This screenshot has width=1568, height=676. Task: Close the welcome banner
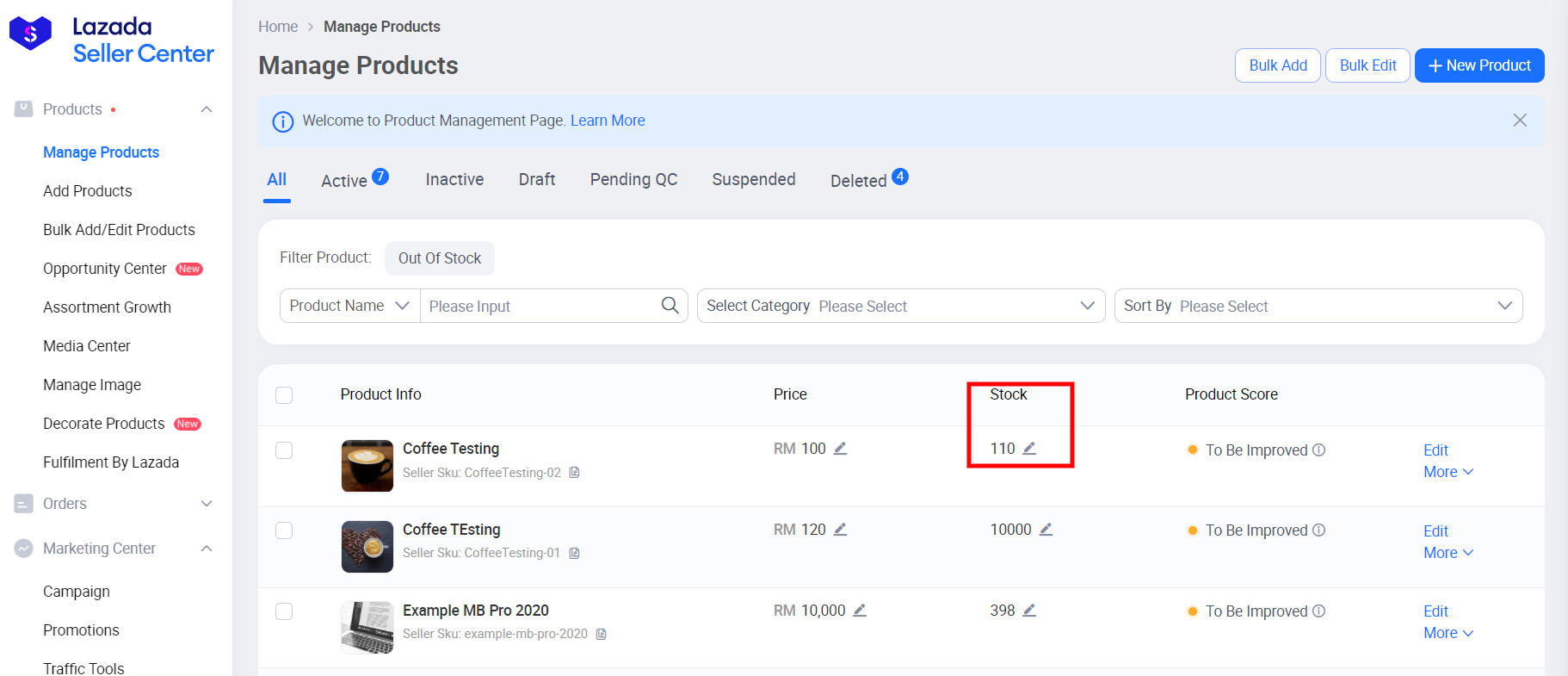coord(1520,121)
